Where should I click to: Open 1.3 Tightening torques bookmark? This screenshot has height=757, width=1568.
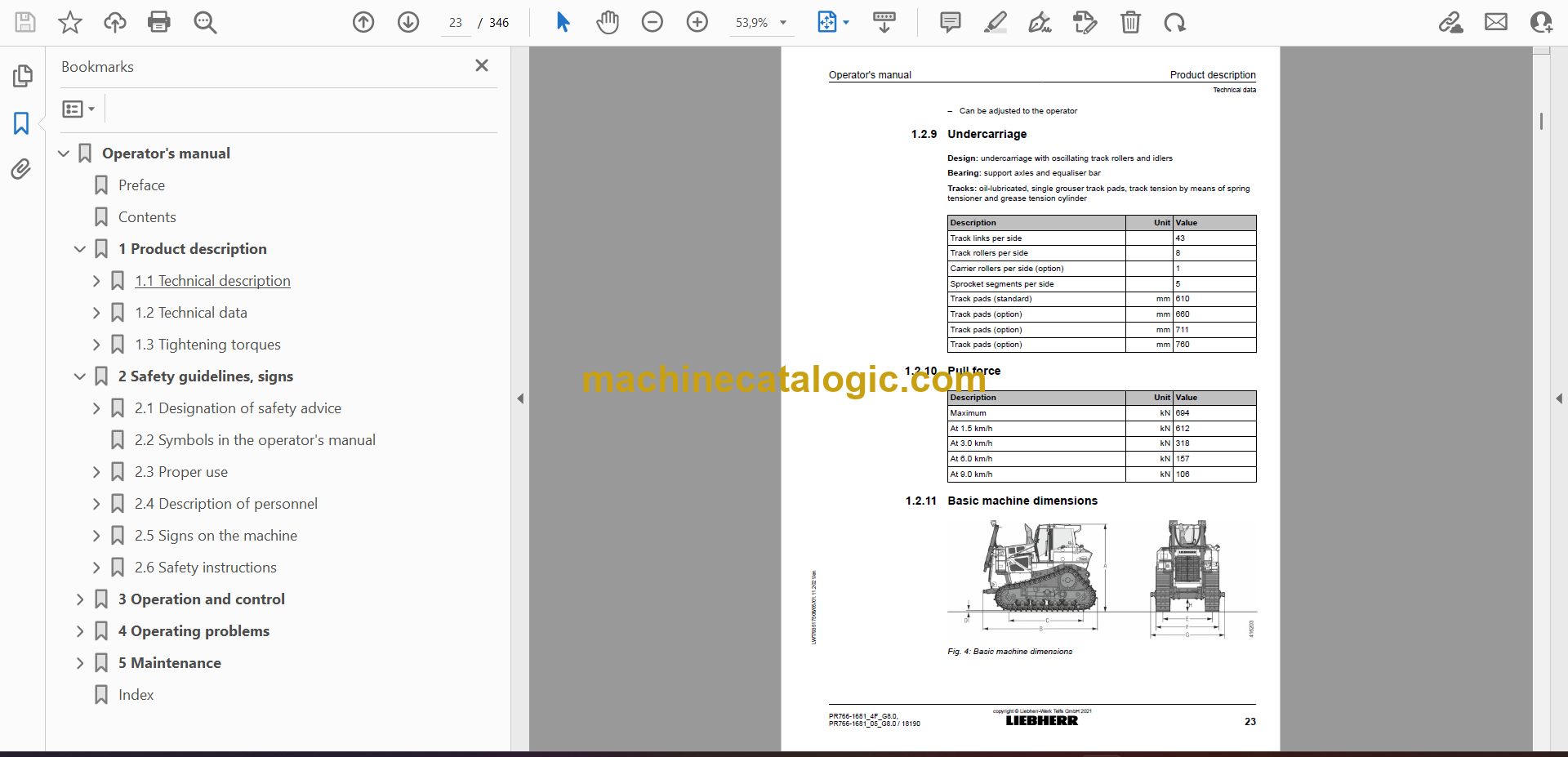click(207, 345)
